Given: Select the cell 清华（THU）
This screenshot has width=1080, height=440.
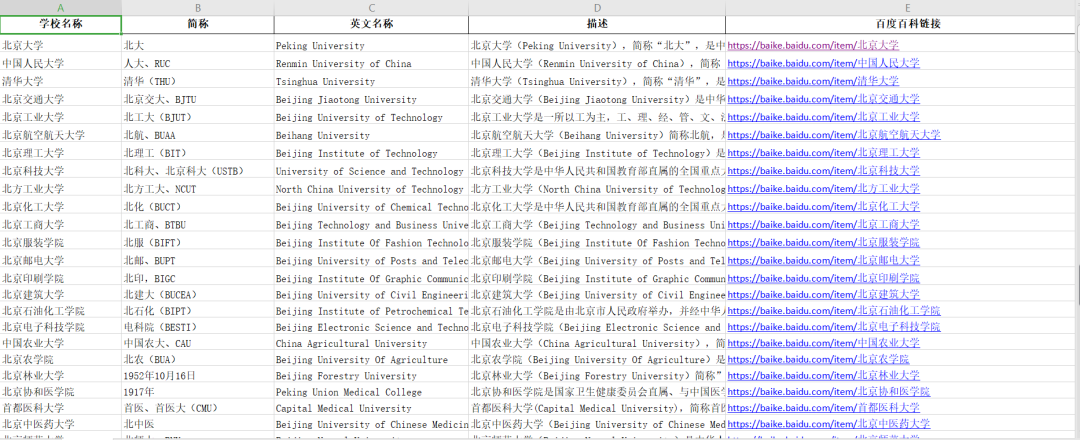Looking at the screenshot, I should click(x=198, y=81).
